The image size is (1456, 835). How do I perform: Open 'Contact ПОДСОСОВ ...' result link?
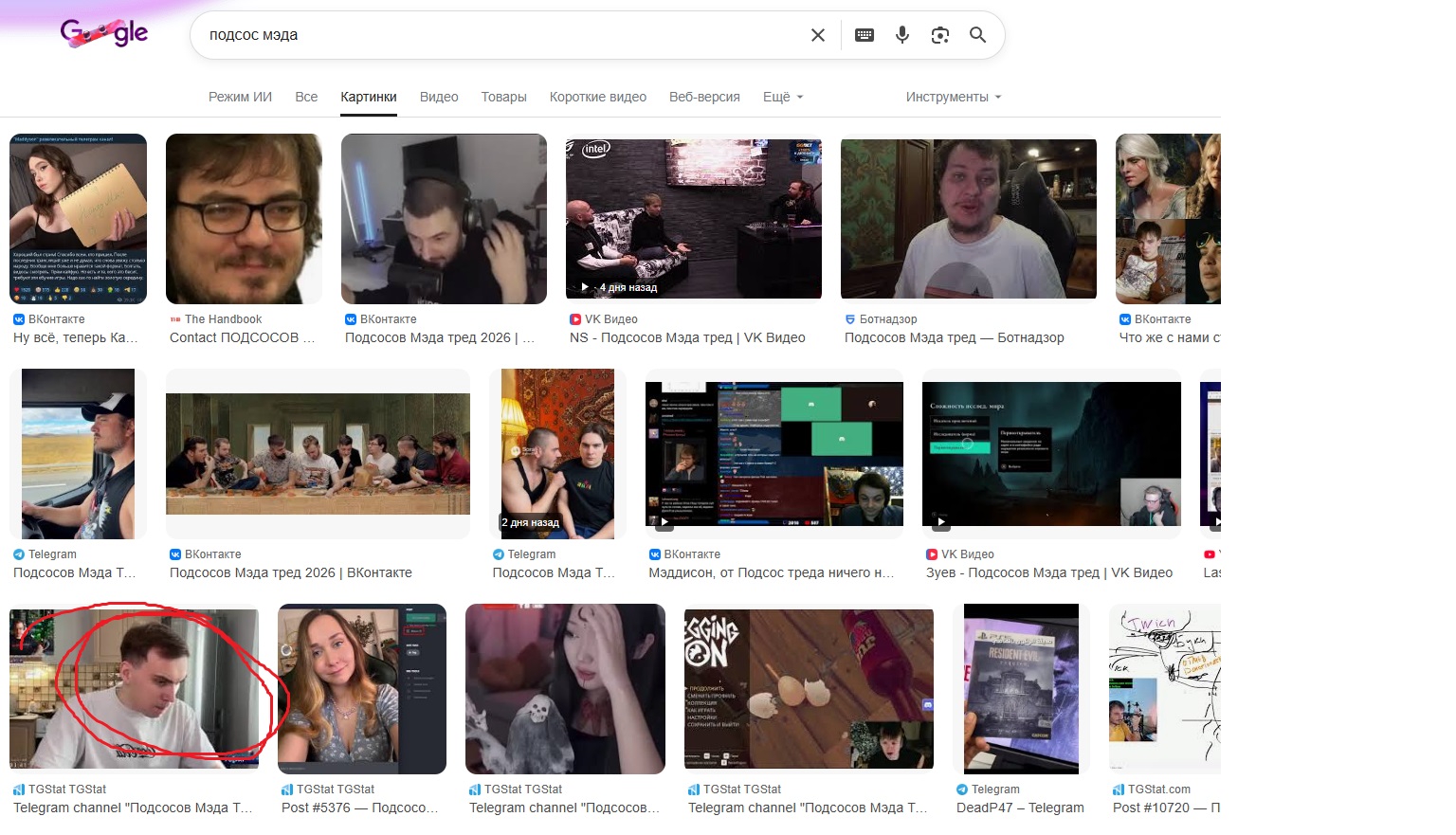243,337
